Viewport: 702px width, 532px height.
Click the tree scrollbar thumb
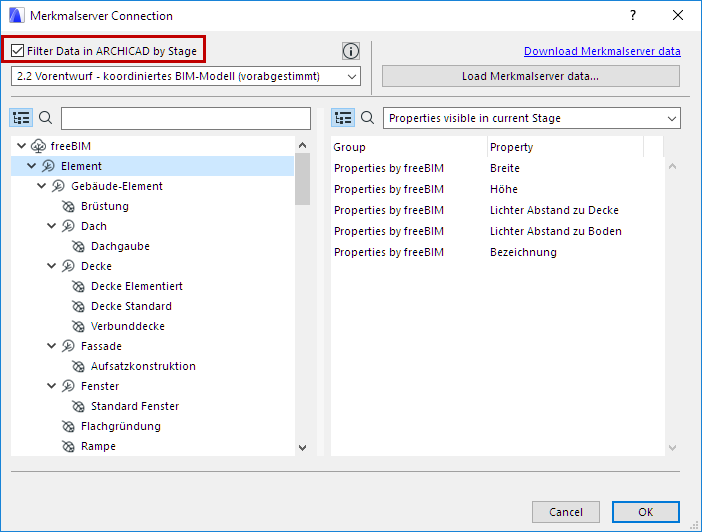303,179
